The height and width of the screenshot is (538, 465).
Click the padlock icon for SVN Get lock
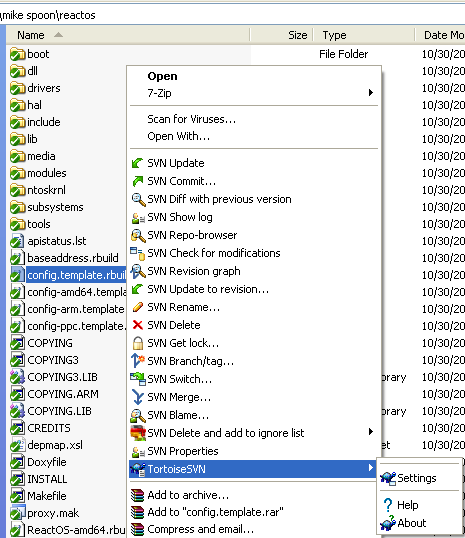[138, 343]
